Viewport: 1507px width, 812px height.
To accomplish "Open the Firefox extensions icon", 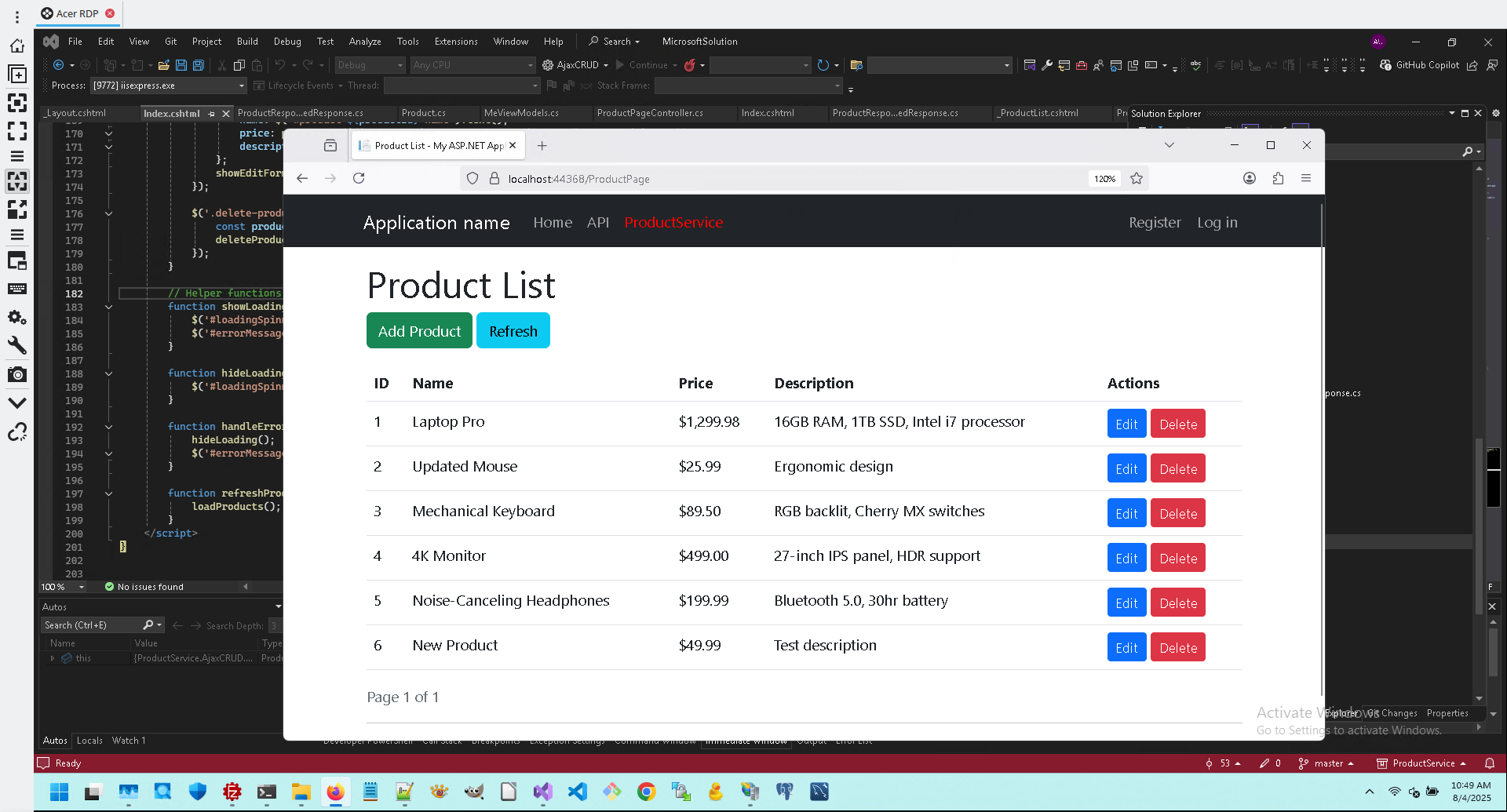I will pyautogui.click(x=1278, y=179).
